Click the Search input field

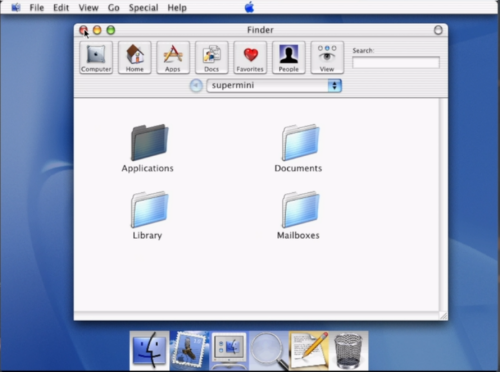pos(396,62)
